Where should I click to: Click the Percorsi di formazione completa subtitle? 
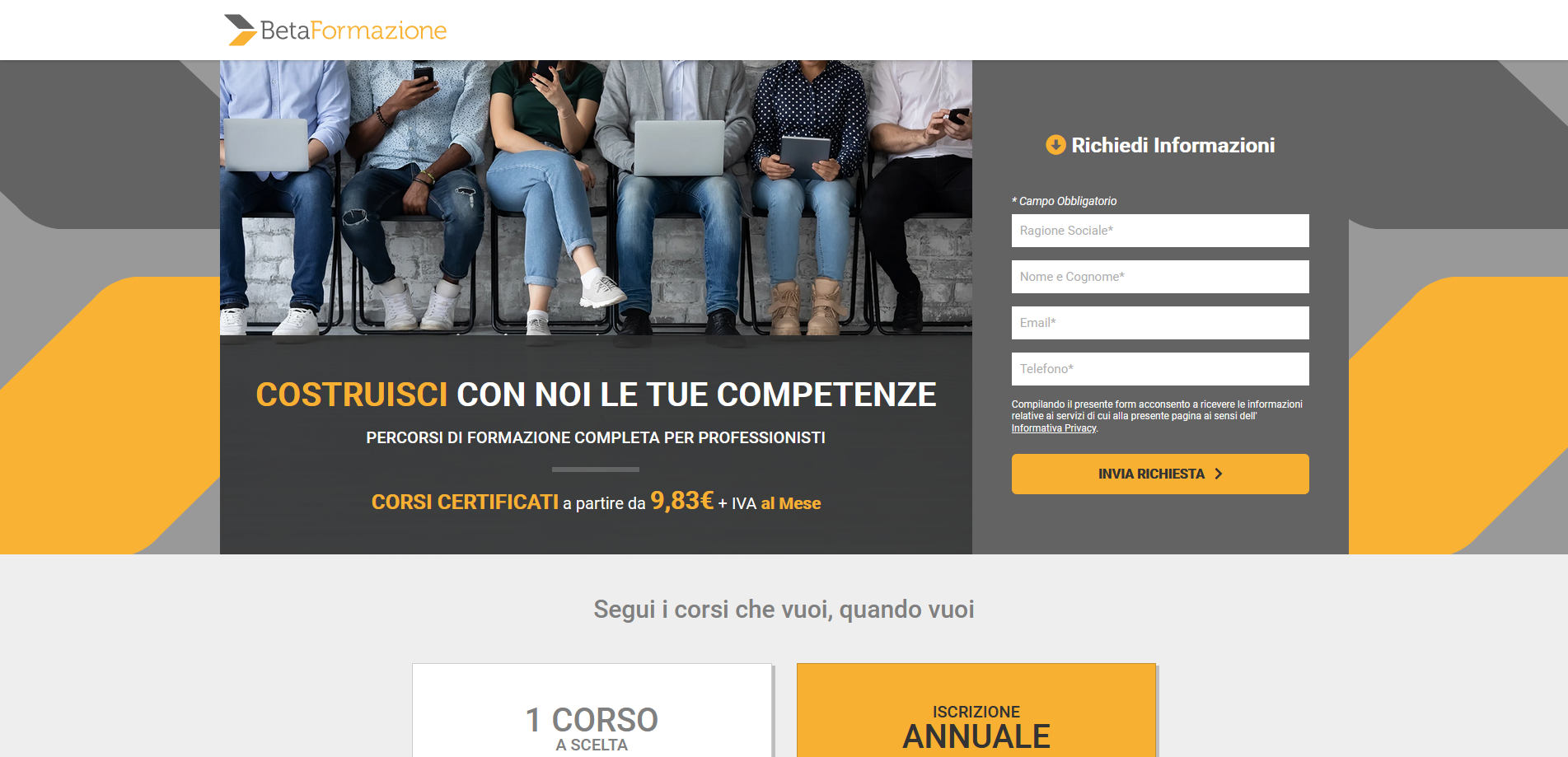pos(596,437)
